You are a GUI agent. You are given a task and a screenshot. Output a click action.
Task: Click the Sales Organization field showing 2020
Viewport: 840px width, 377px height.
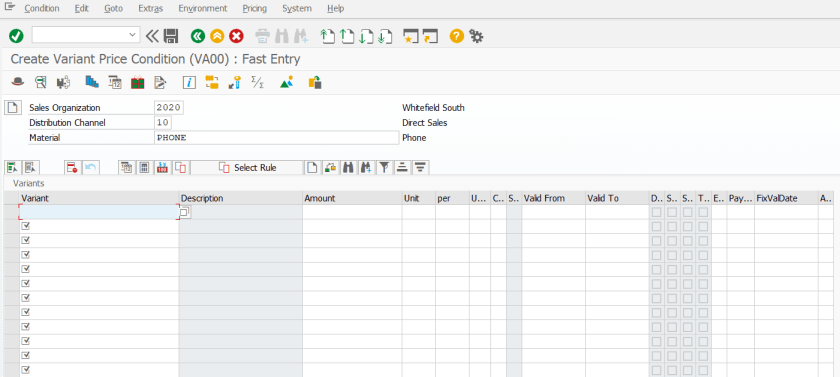[x=168, y=108]
